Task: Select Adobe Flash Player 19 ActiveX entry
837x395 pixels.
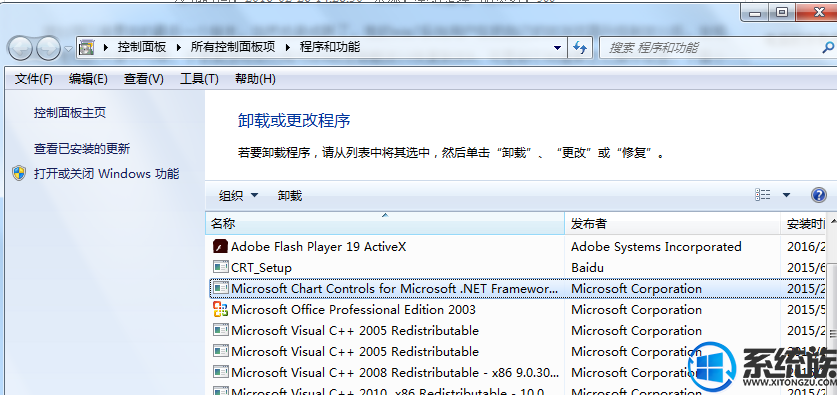Action: (x=319, y=247)
